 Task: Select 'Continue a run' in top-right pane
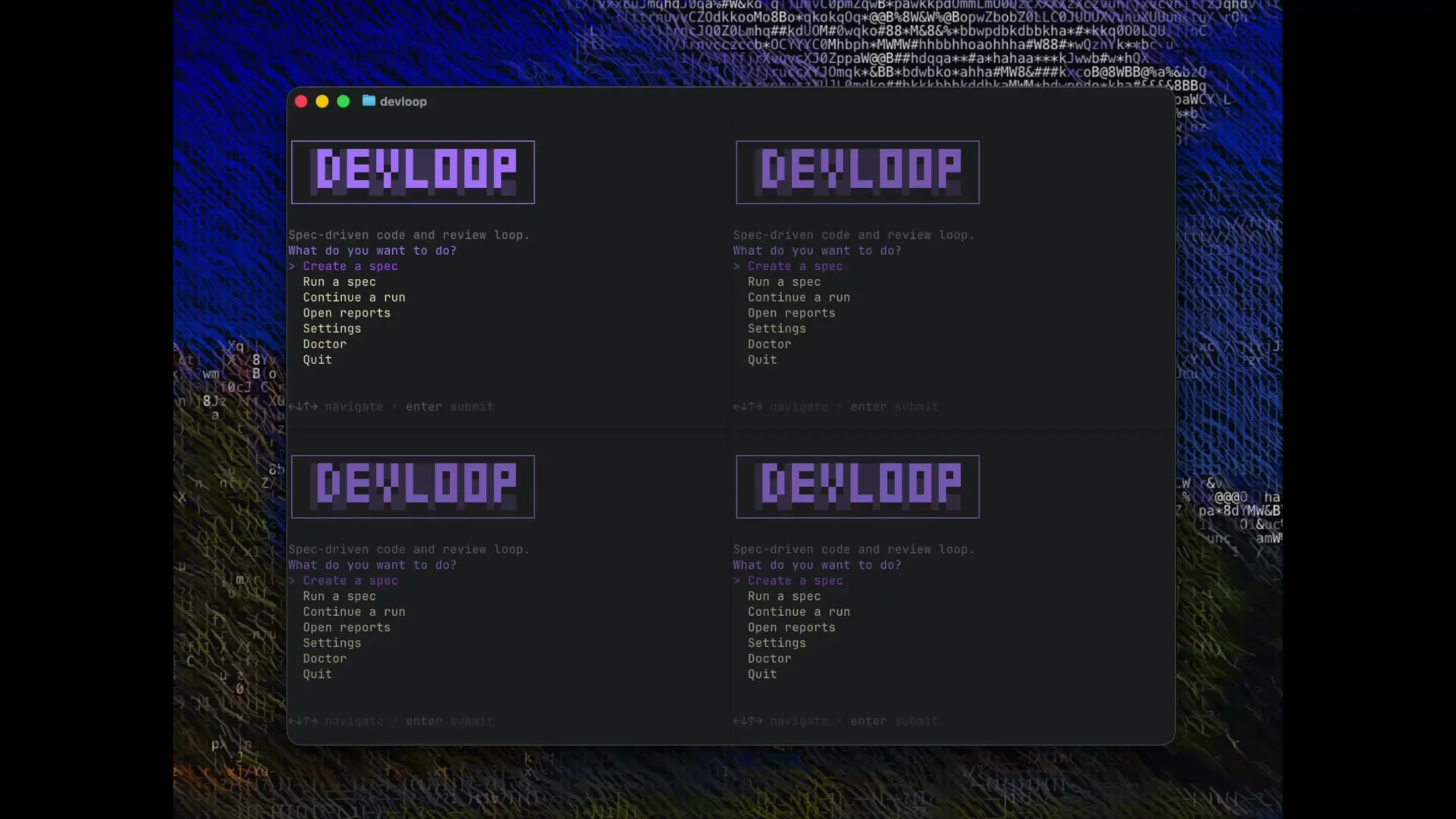[x=799, y=297]
